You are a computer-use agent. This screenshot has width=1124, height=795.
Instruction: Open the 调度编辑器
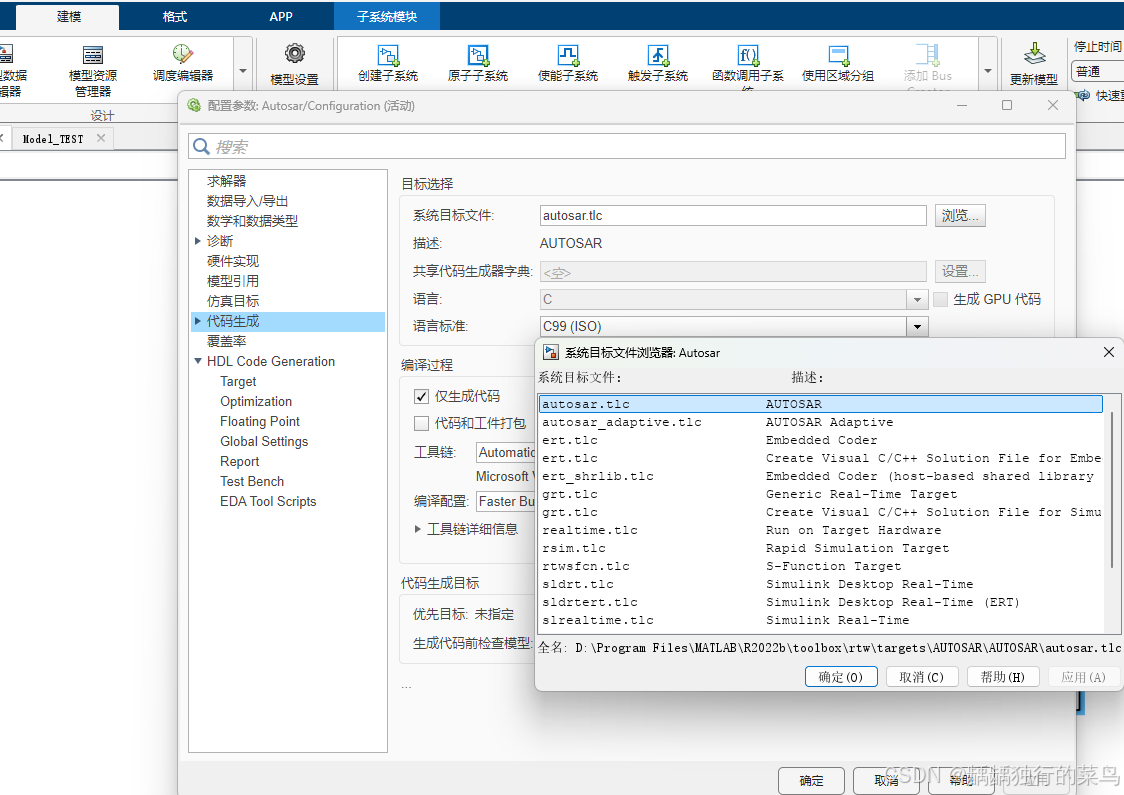pyautogui.click(x=183, y=62)
